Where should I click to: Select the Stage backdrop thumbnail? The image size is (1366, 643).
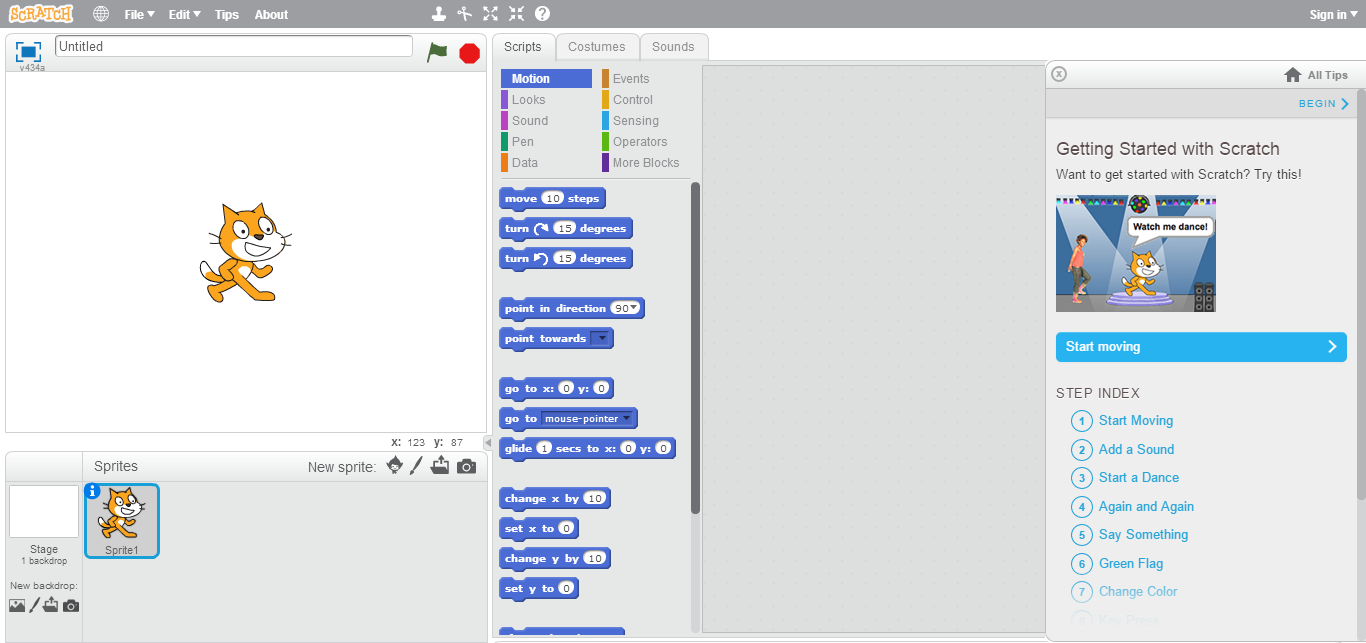coord(43,511)
